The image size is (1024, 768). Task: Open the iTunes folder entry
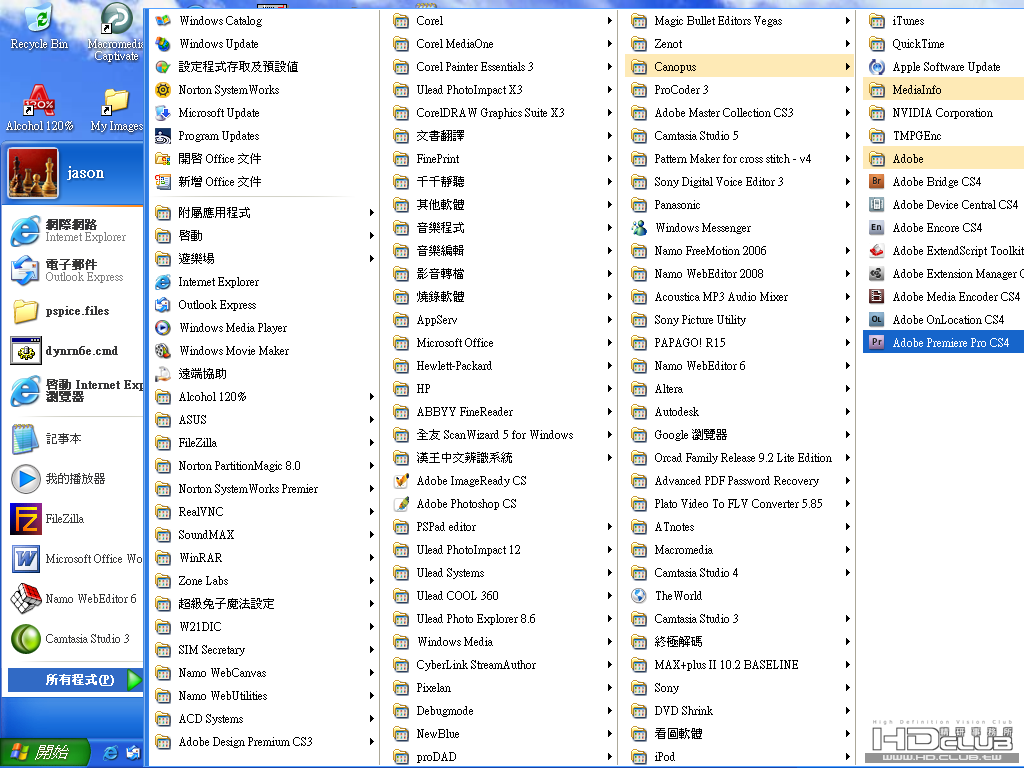coord(943,21)
